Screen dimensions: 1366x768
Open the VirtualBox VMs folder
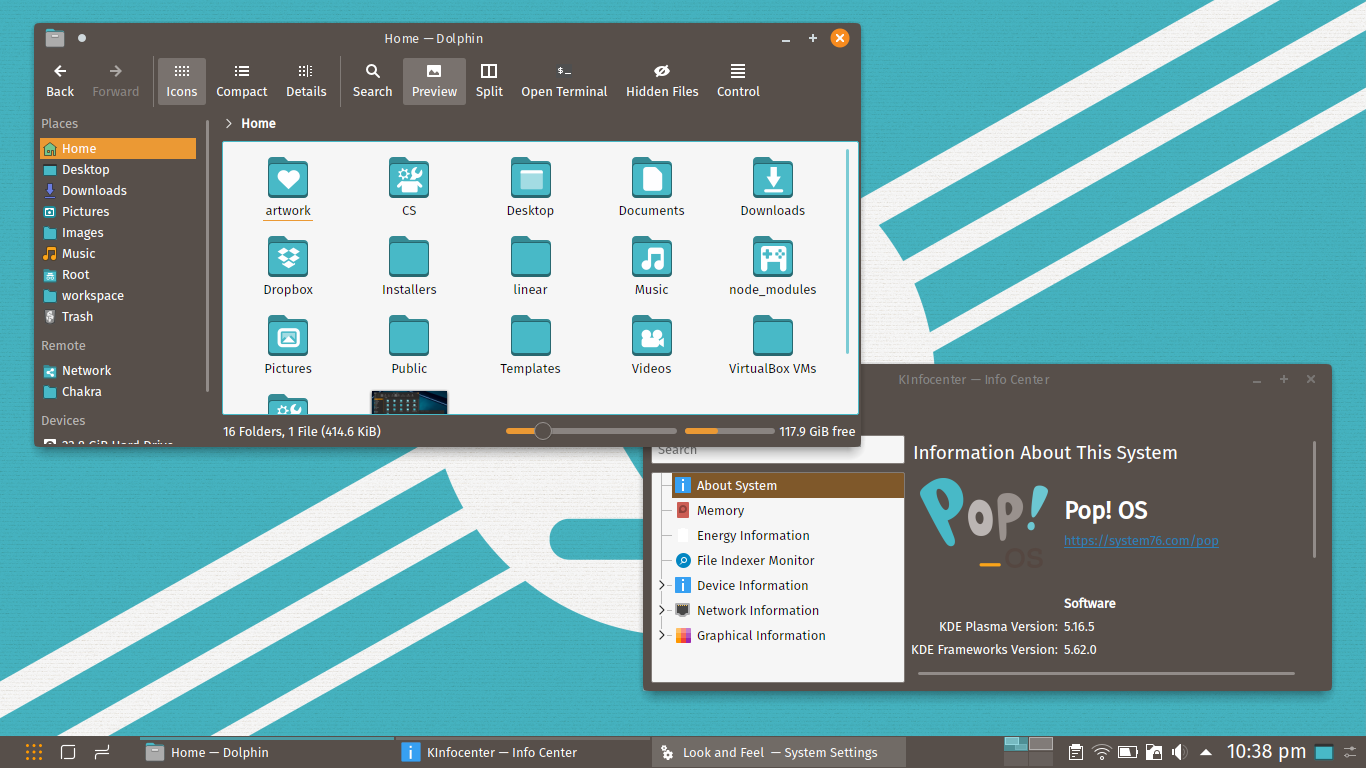point(773,345)
